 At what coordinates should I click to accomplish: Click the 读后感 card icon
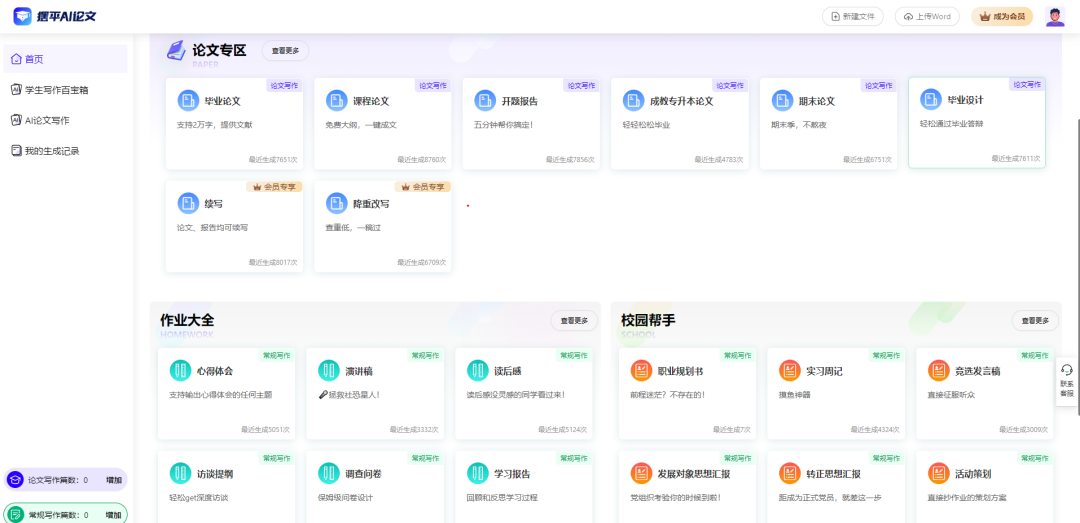pos(477,371)
